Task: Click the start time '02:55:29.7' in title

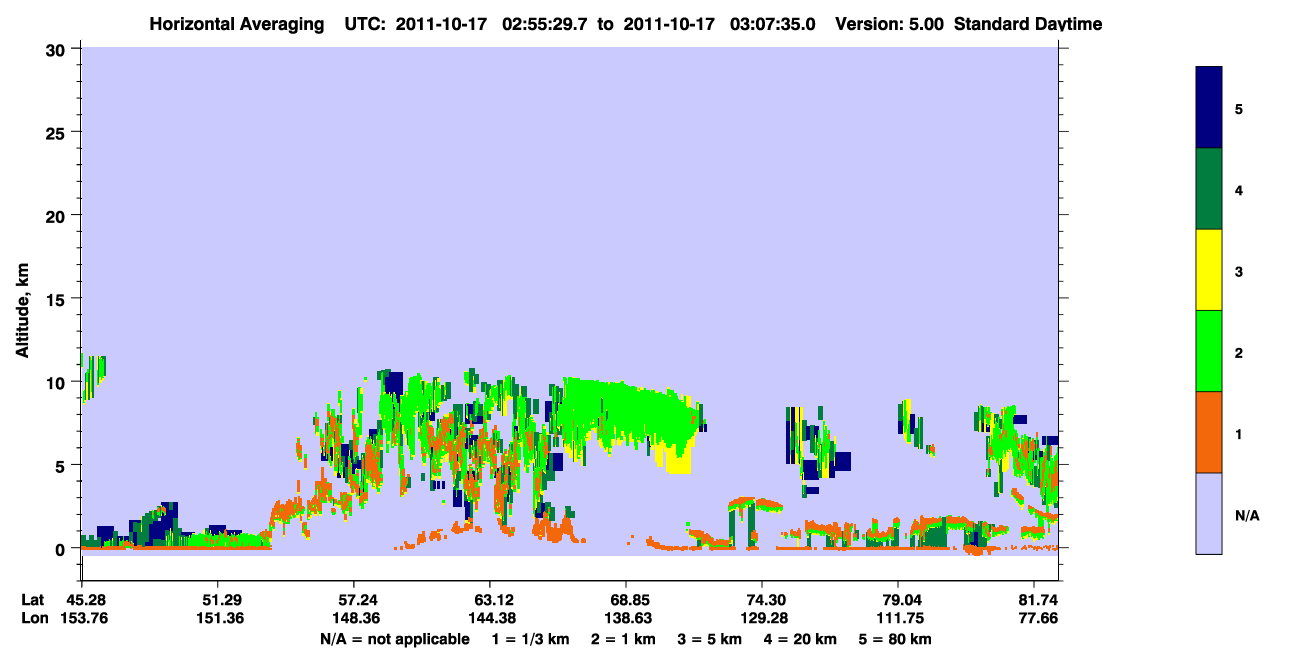Action: 546,24
